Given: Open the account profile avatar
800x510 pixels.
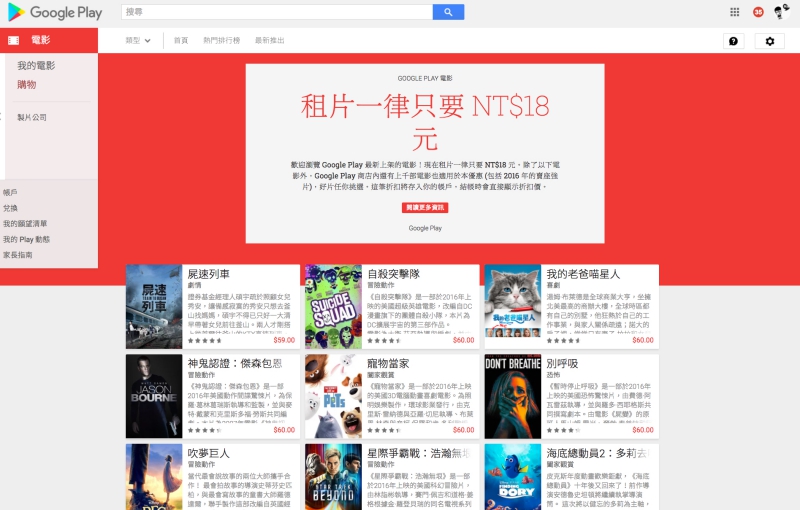Looking at the screenshot, I should [781, 12].
